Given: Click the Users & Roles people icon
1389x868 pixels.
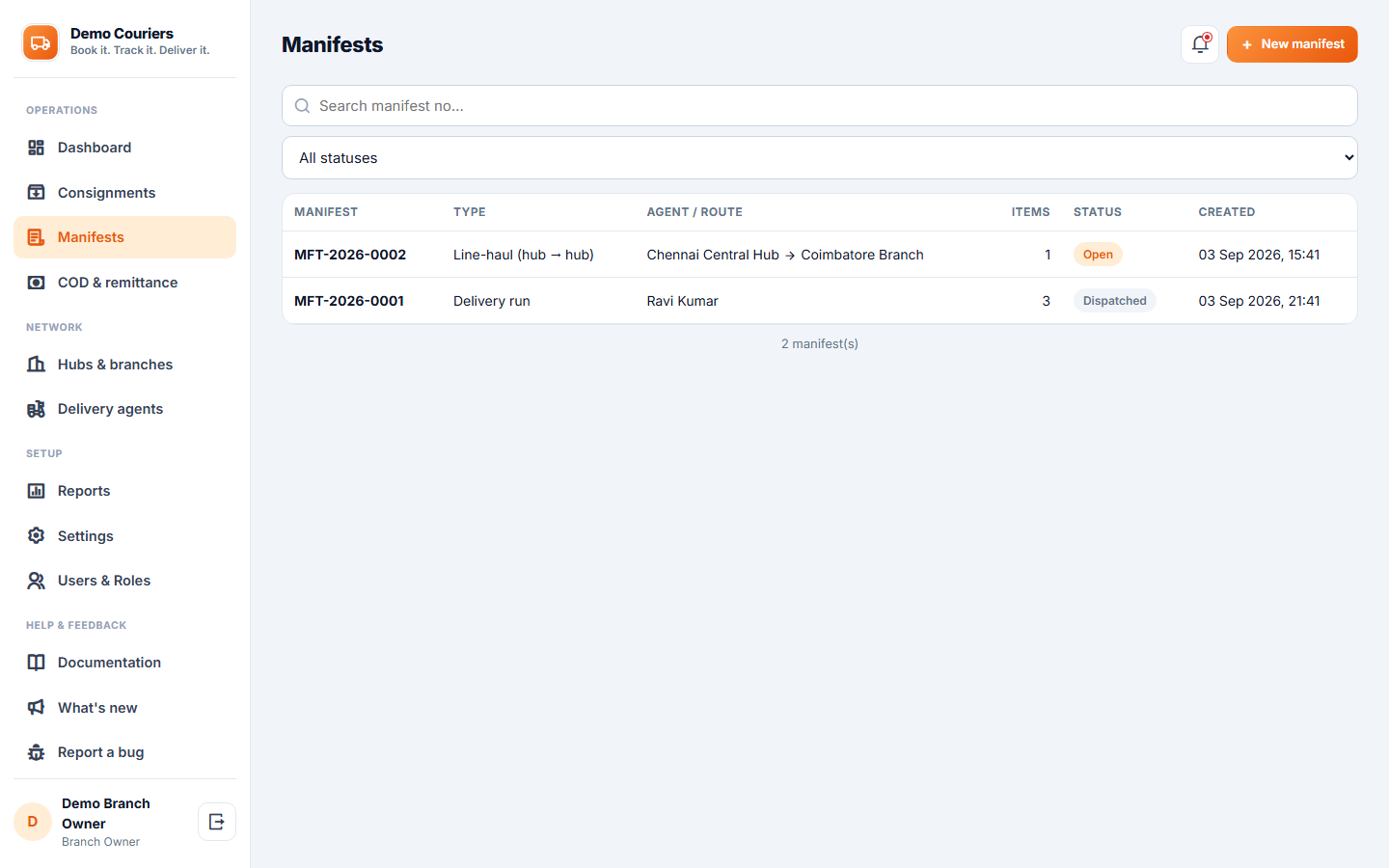Looking at the screenshot, I should click(36, 581).
